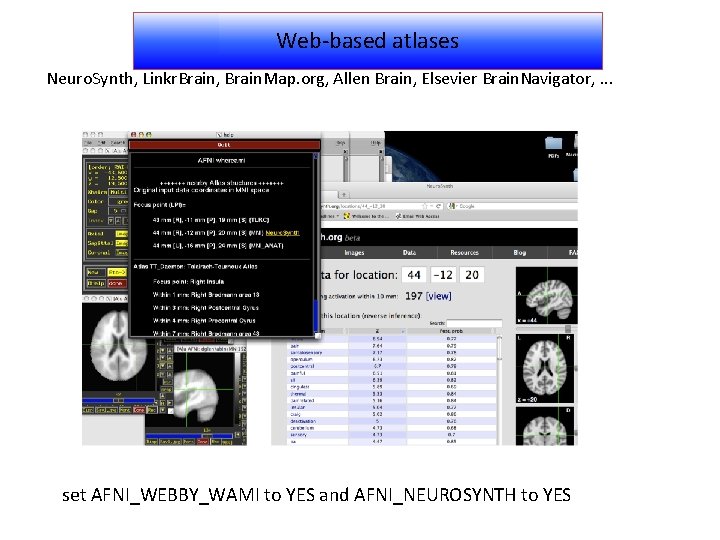Click the yellow Axial Image button in AFNI
720x540 pixels.
pos(121,234)
